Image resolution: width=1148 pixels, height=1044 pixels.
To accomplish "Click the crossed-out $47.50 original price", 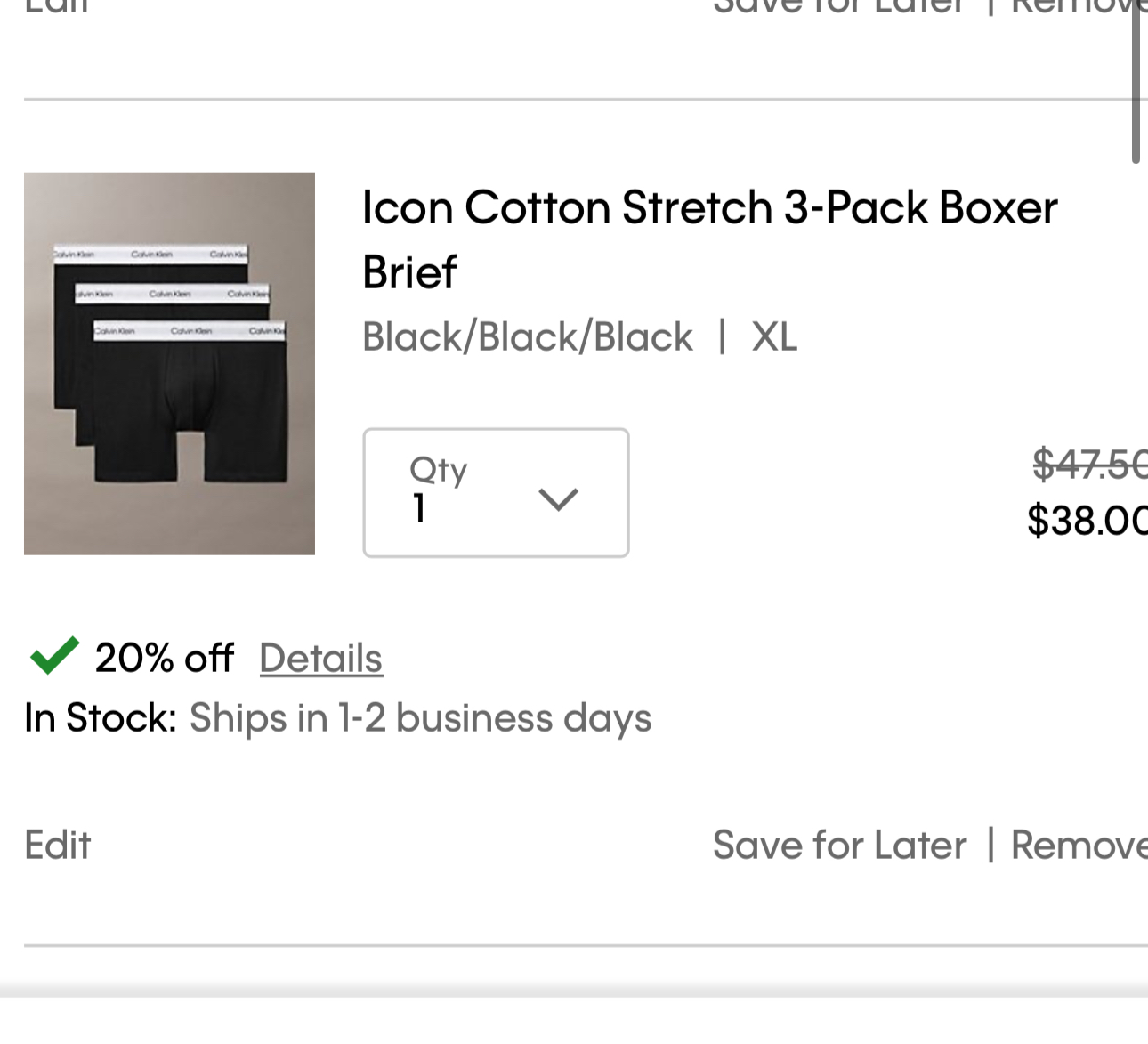I will (x=1090, y=464).
